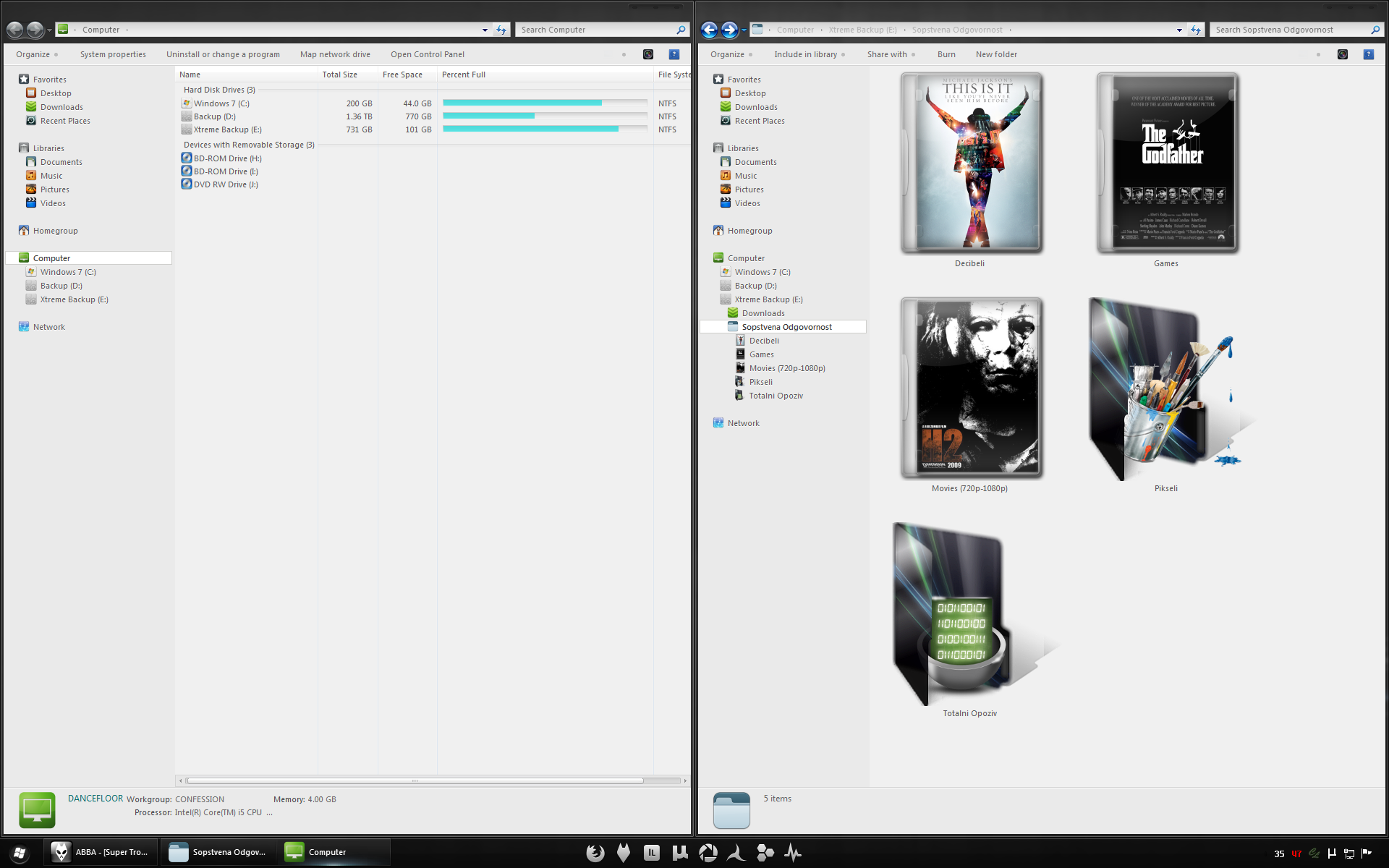Click the Percent Full bar for Xtreme Backup (E:)
This screenshot has width=1389, height=868.
coord(545,129)
